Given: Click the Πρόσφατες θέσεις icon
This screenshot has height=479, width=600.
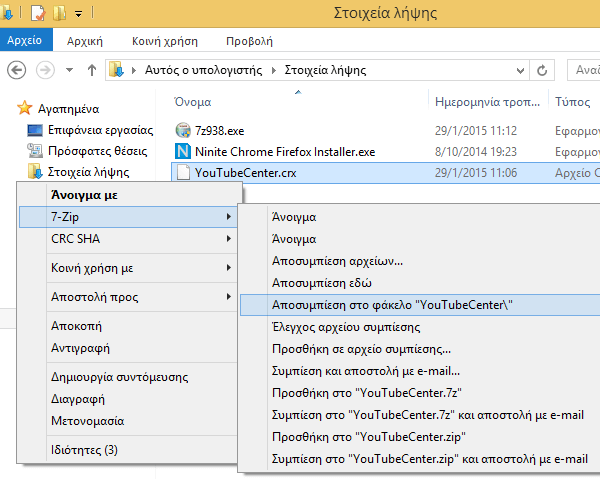Looking at the screenshot, I should [35, 151].
